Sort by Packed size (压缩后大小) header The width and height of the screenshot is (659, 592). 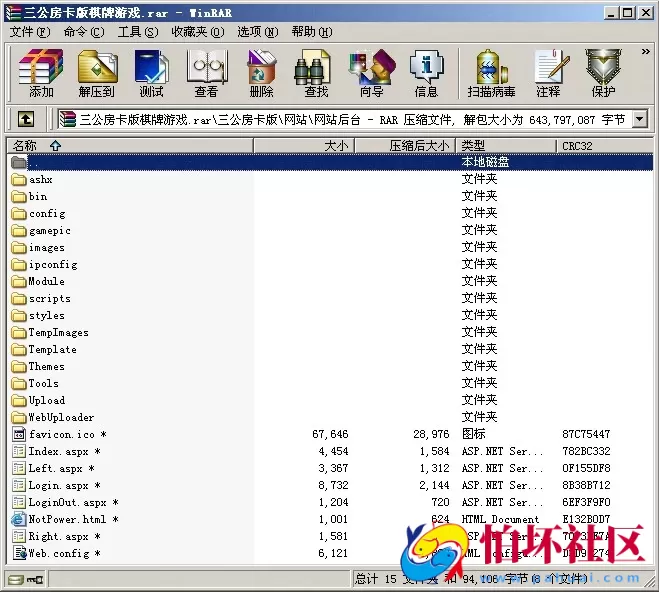tap(405, 146)
